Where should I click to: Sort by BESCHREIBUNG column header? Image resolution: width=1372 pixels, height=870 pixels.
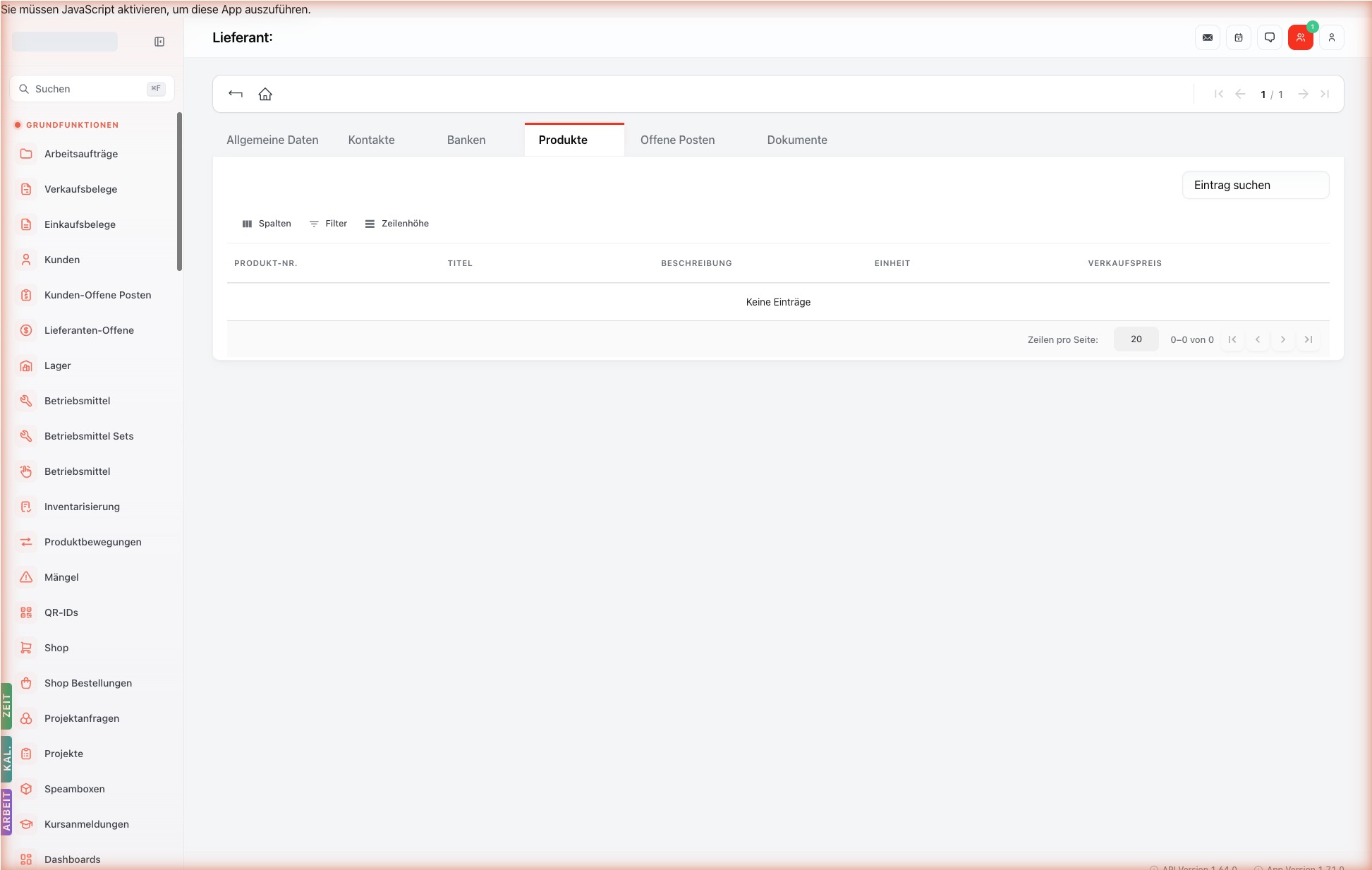(696, 263)
